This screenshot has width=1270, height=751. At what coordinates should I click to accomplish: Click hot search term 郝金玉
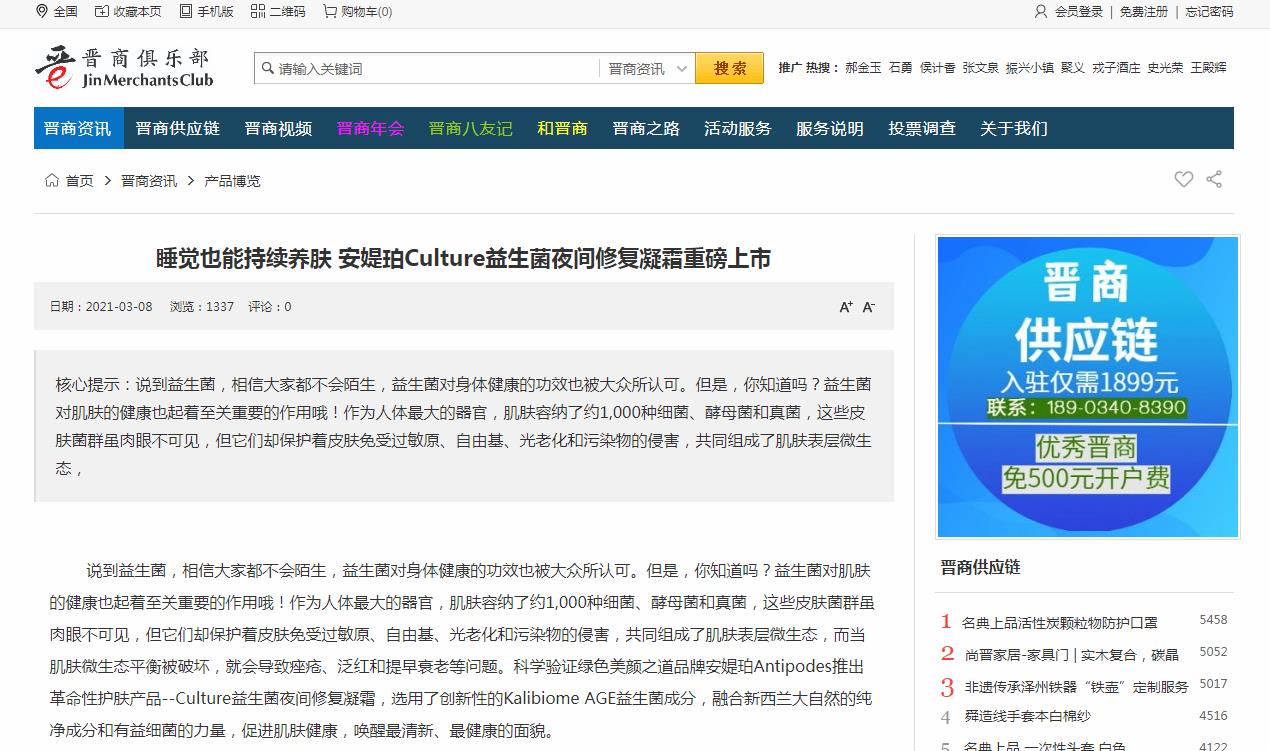pyautogui.click(x=863, y=68)
